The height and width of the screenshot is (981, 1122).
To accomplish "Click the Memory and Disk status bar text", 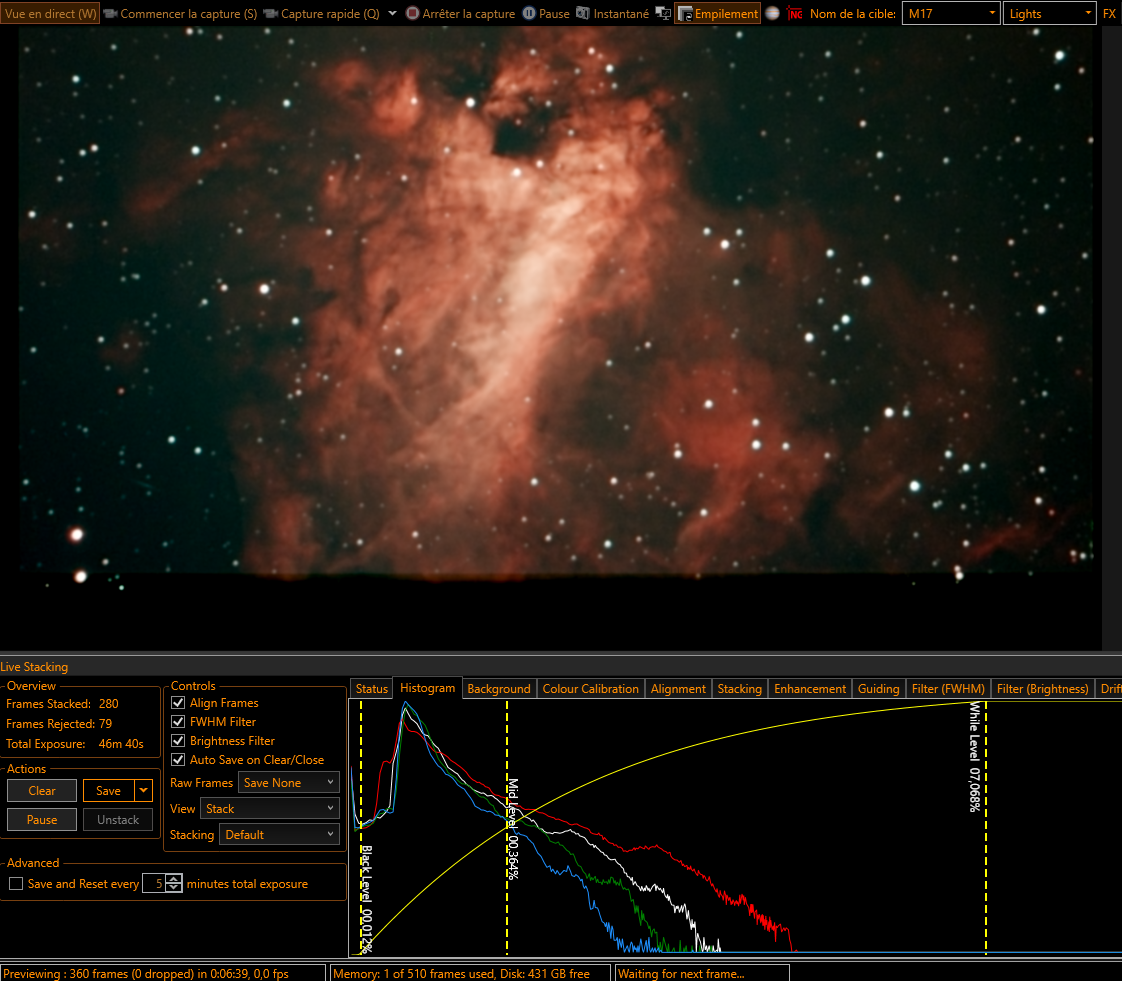I will [461, 973].
